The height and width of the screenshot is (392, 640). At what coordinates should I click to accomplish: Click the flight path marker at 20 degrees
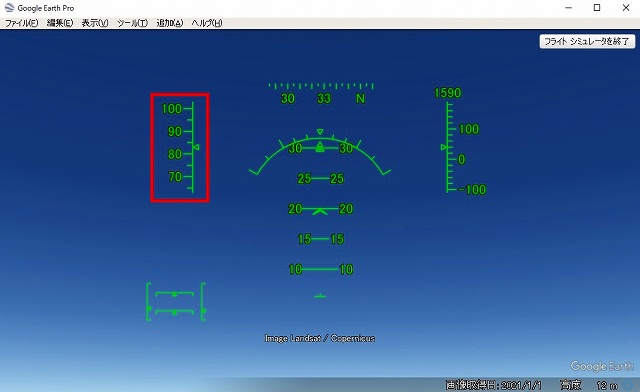pos(320,211)
